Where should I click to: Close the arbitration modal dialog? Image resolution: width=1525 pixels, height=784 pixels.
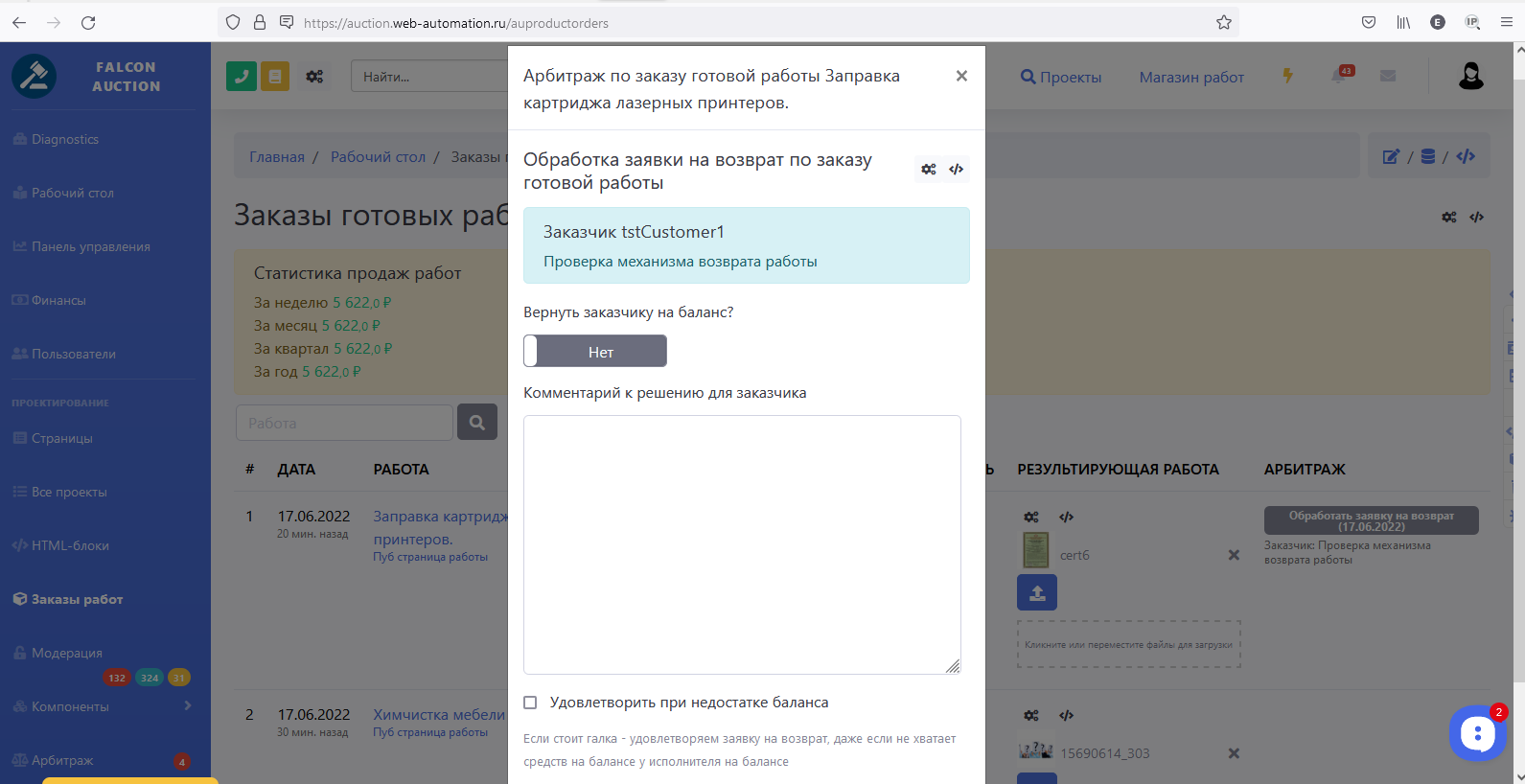961,76
